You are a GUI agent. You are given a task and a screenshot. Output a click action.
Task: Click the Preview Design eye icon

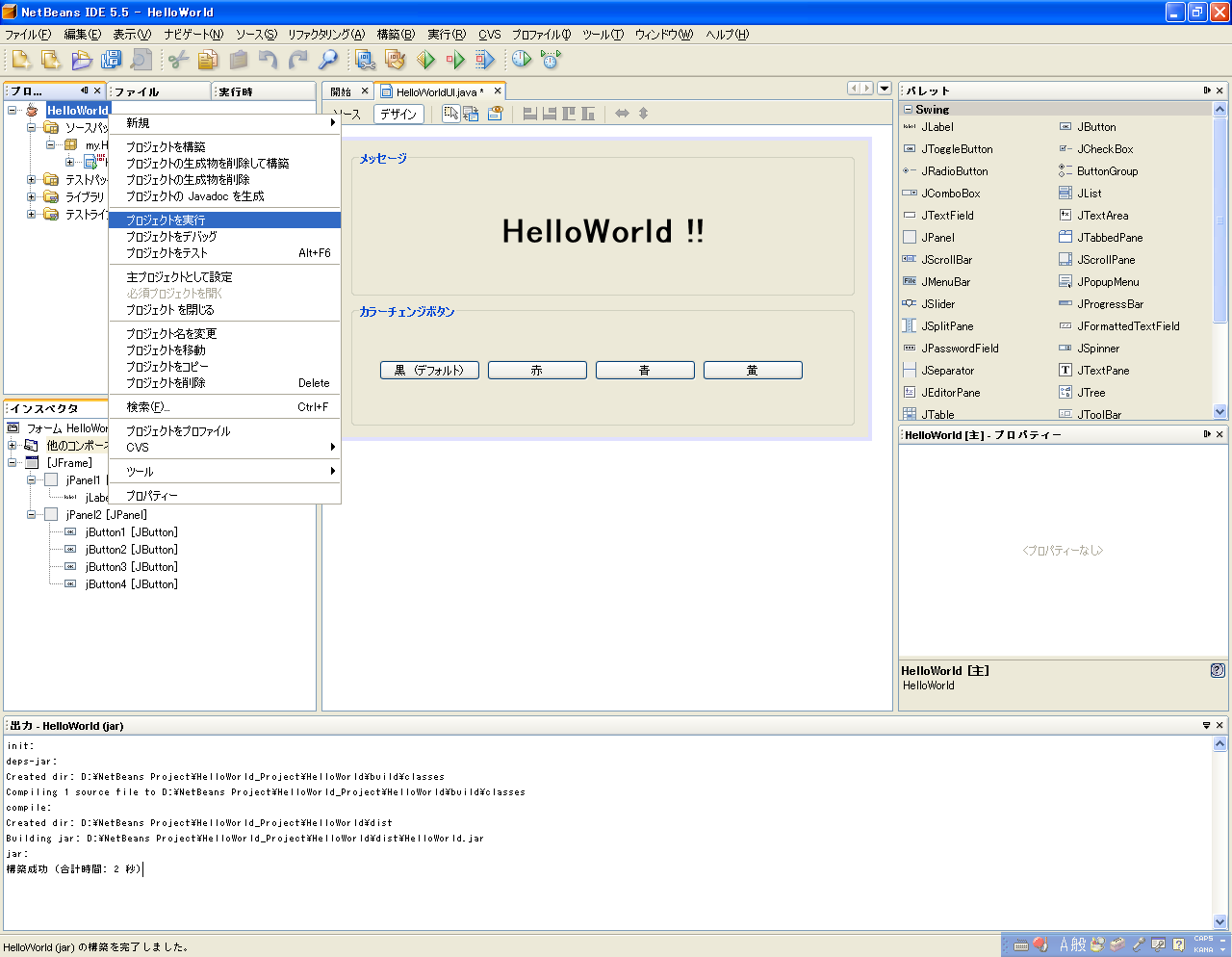tap(495, 114)
